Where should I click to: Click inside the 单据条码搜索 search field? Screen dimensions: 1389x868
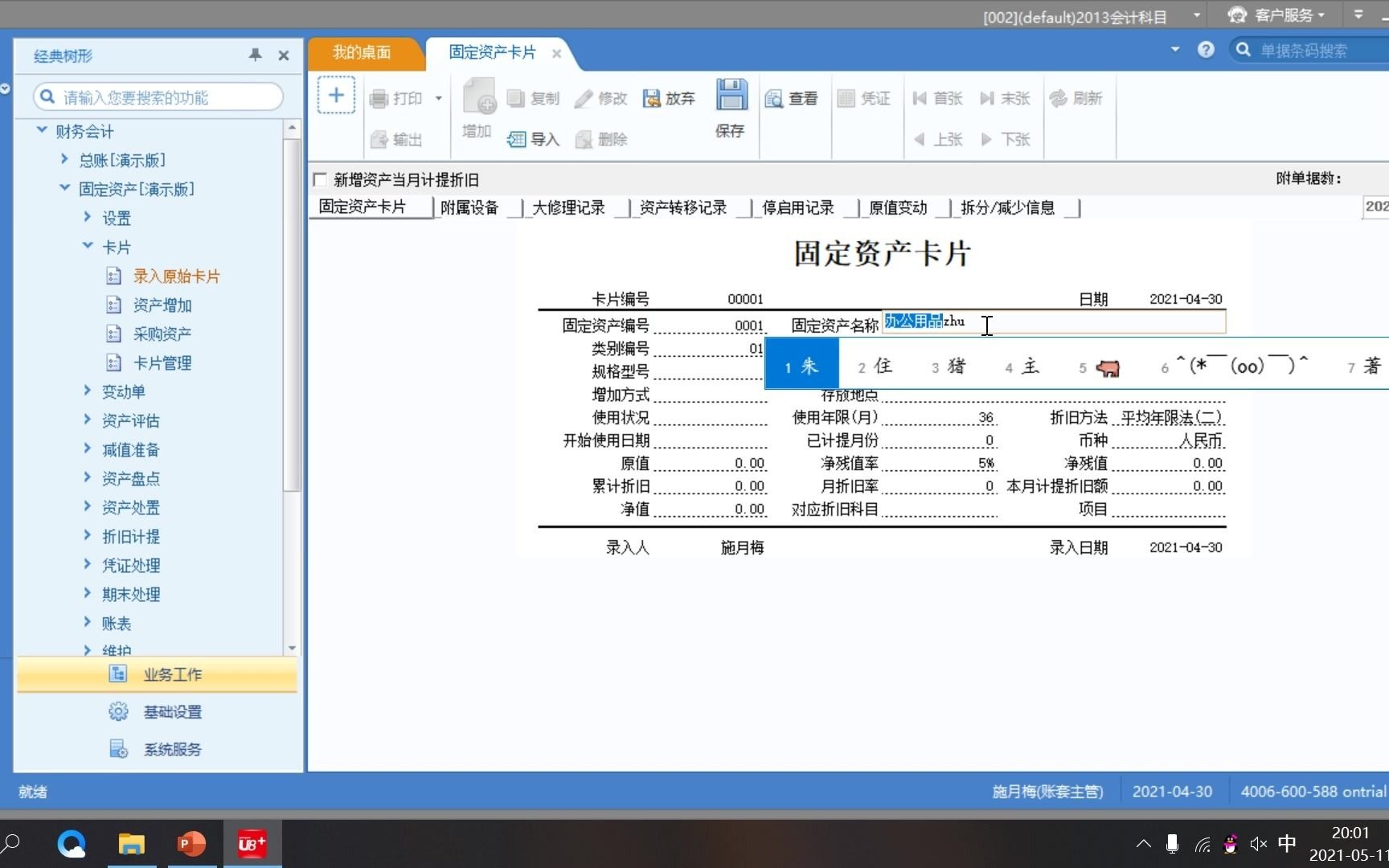tap(1310, 49)
